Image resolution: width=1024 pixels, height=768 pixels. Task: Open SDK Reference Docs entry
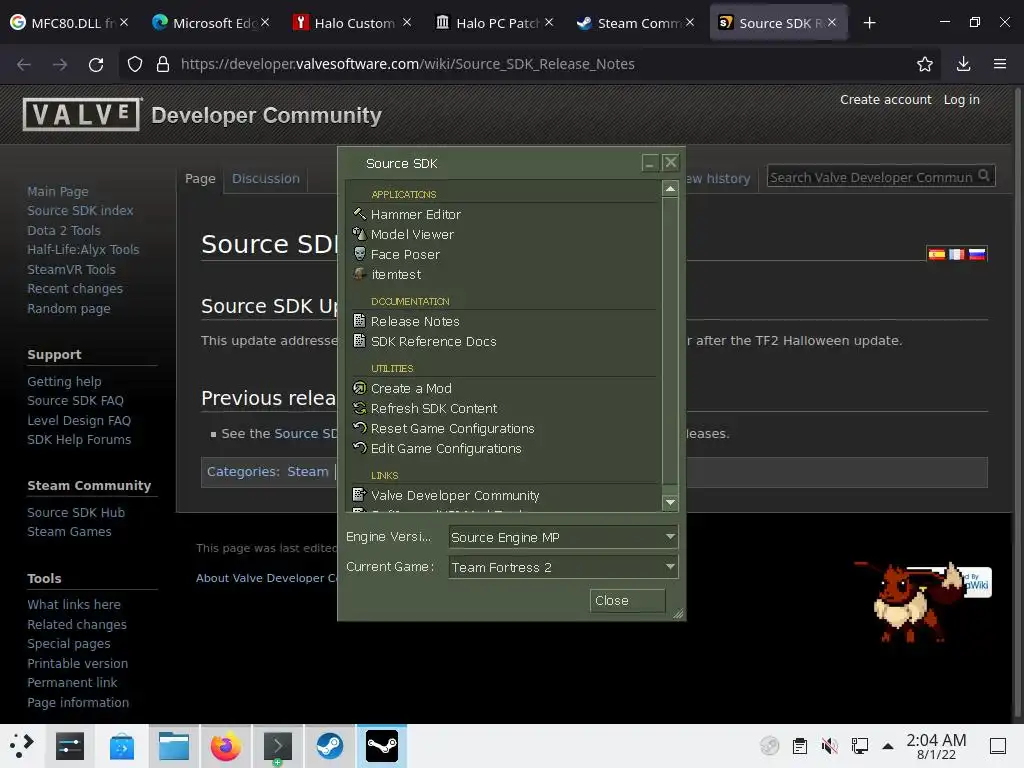[433, 342]
